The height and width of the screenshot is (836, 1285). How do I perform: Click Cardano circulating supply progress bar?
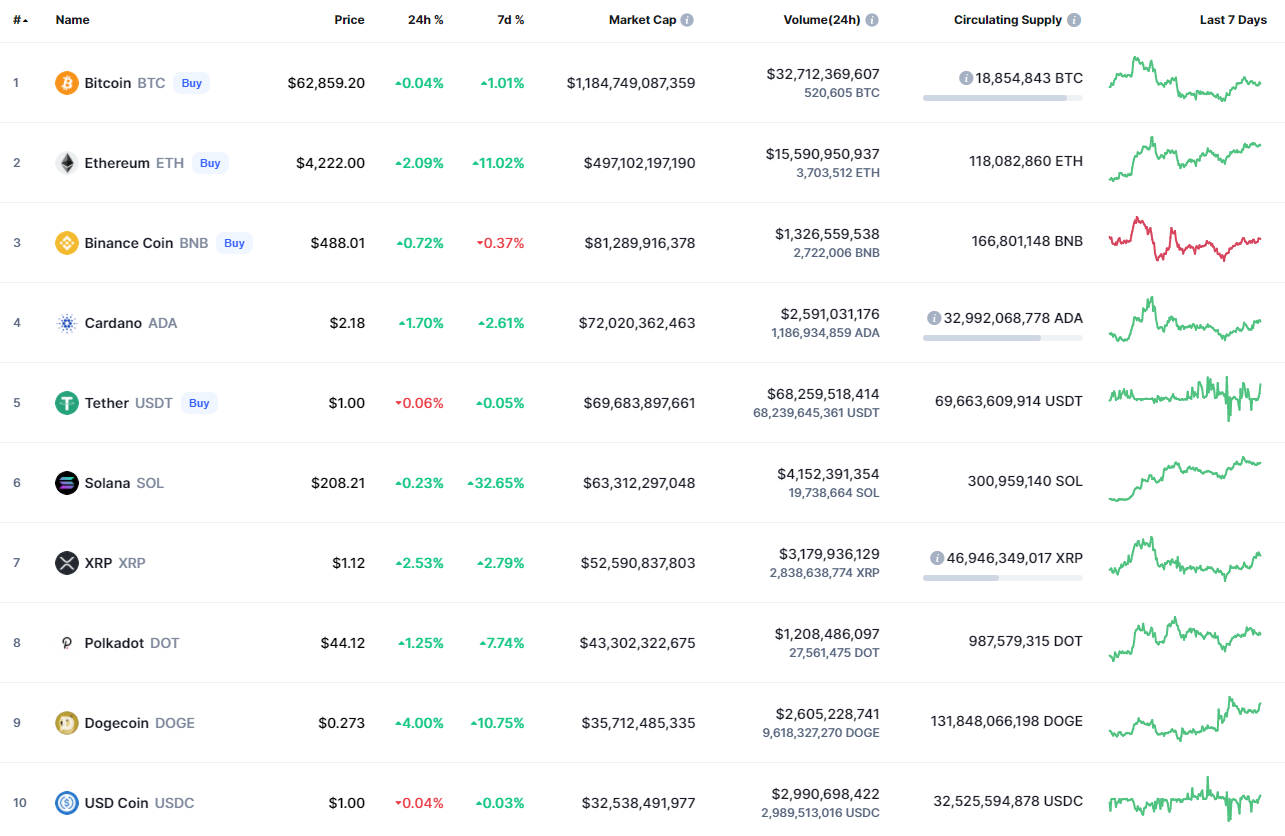[x=1003, y=338]
